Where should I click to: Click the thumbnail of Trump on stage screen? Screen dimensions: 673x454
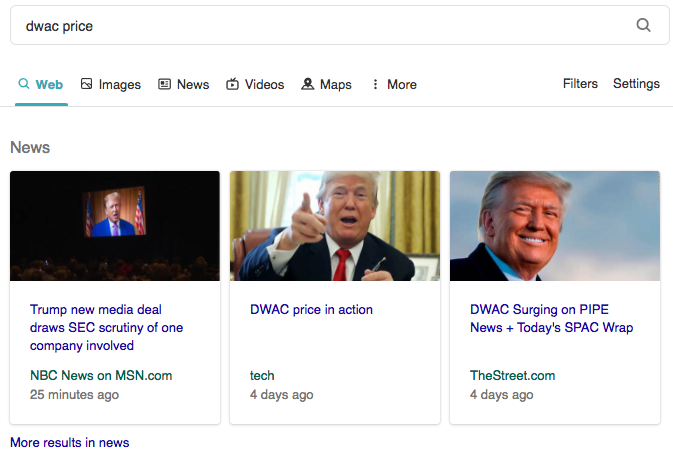(x=115, y=226)
